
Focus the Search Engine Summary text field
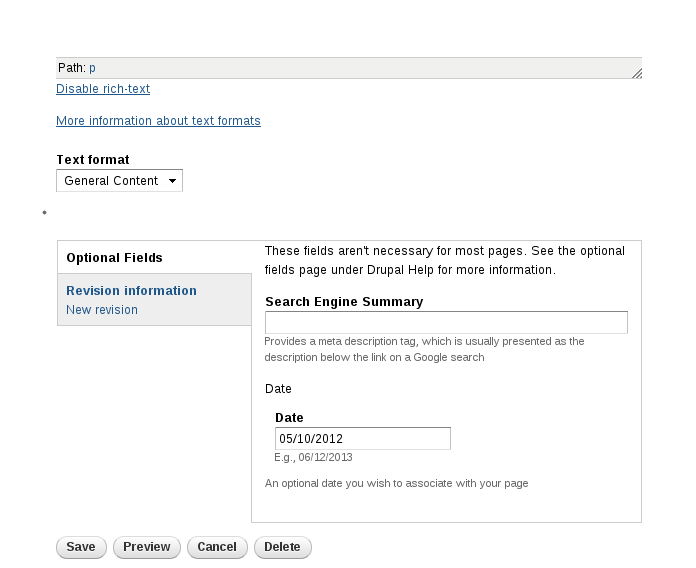click(446, 323)
